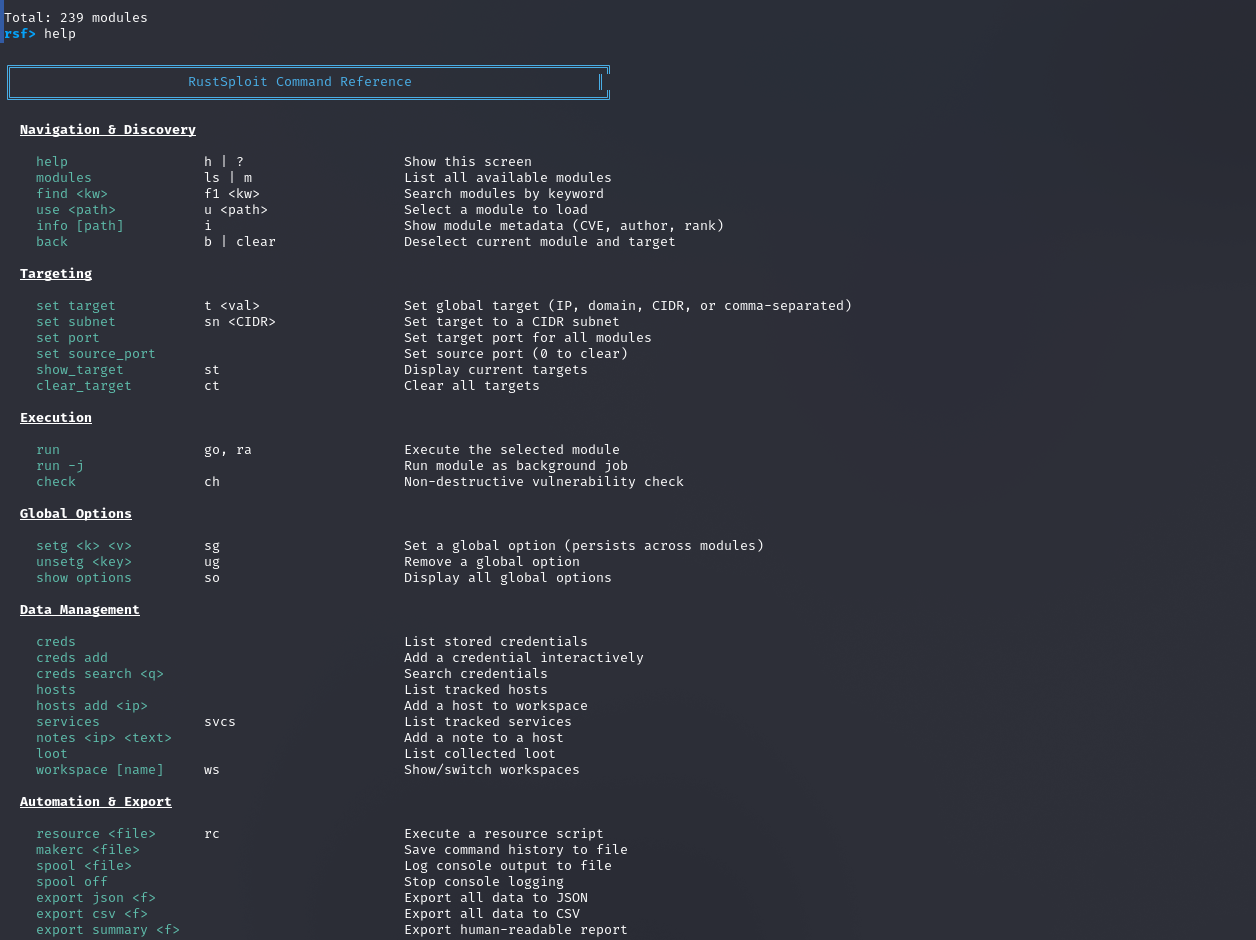Viewport: 1256px width, 940px height.
Task: Click the 'unsetg <key>' command name
Action: point(84,562)
